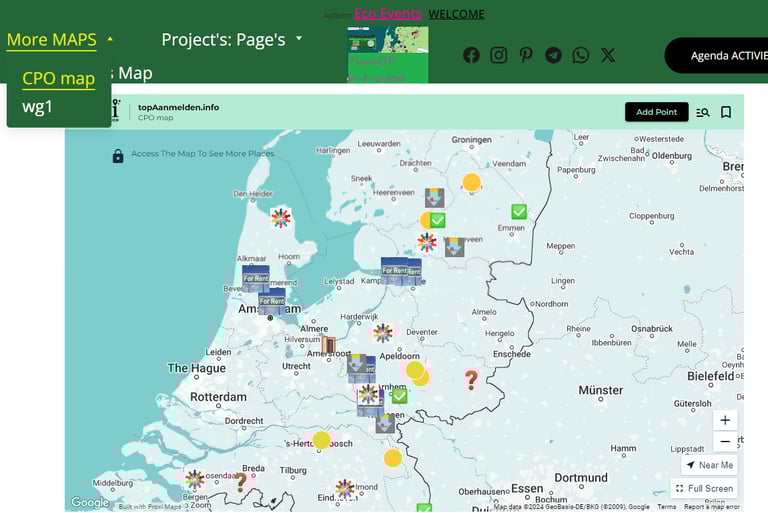Open the map thumbnail image in header

tap(388, 54)
